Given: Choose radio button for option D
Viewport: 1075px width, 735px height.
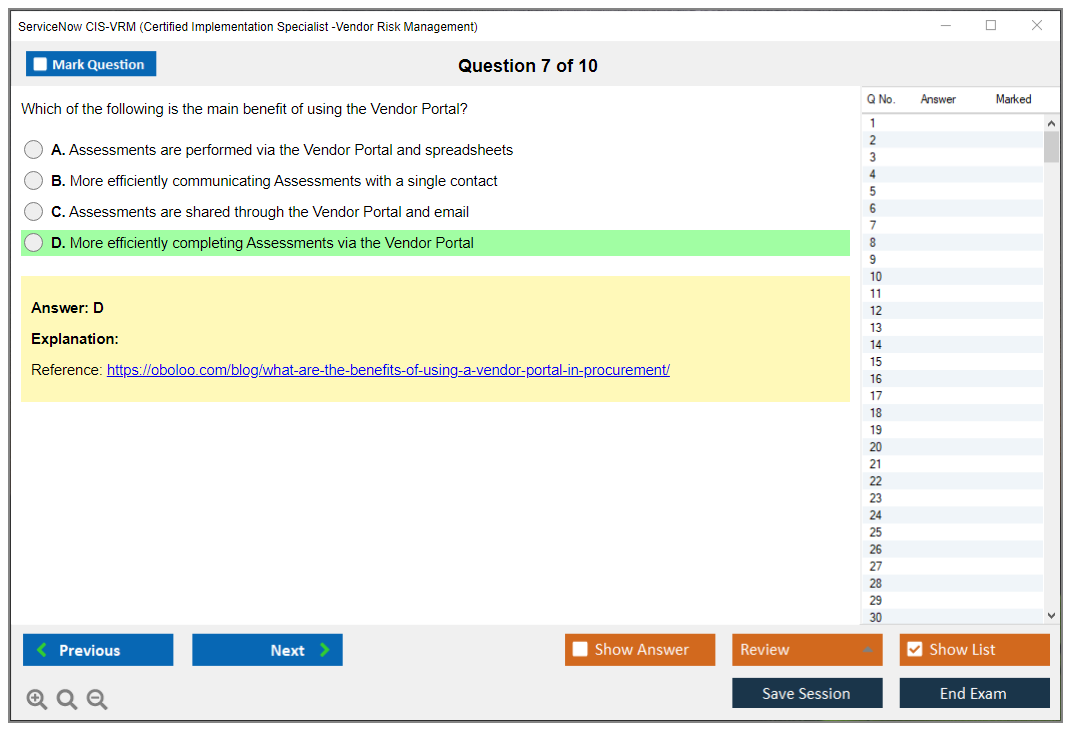Looking at the screenshot, I should pyautogui.click(x=34, y=243).
